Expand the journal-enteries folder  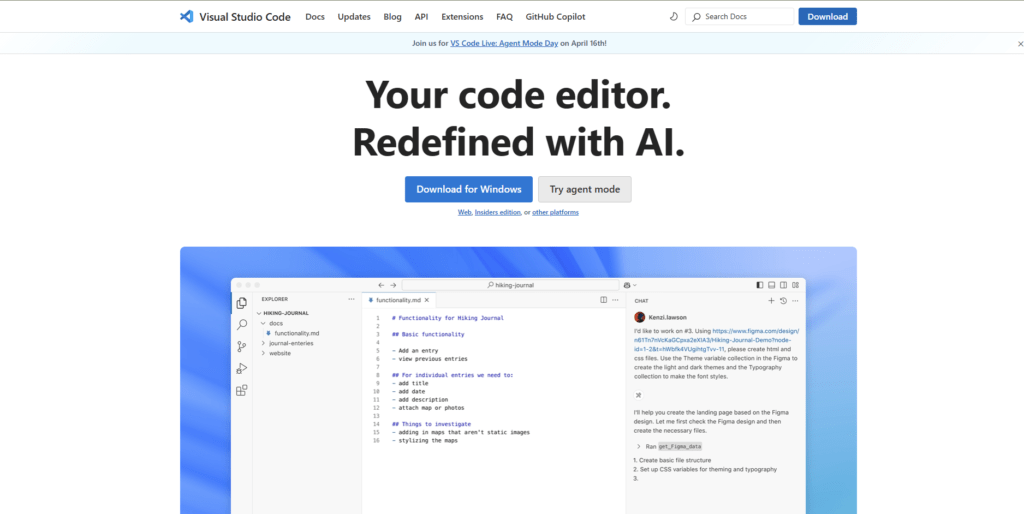click(x=263, y=343)
